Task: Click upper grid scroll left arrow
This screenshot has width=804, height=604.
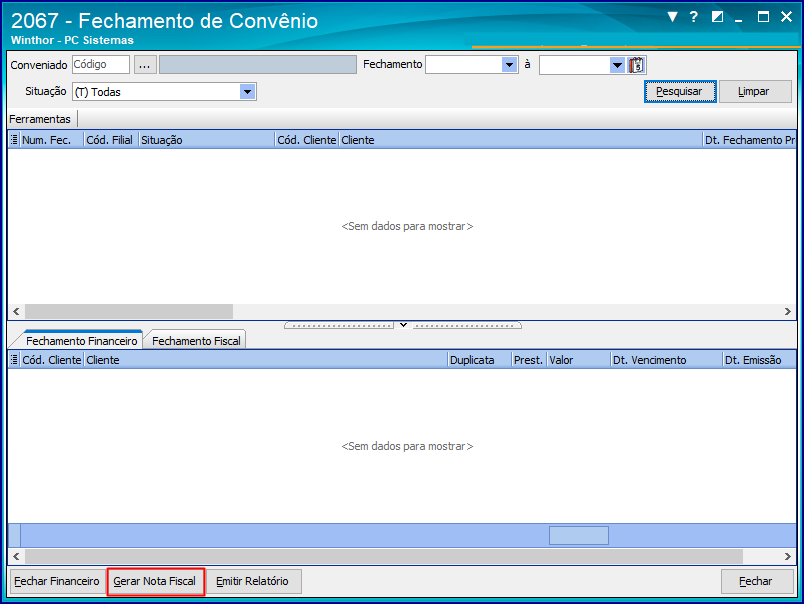Action: 16,311
